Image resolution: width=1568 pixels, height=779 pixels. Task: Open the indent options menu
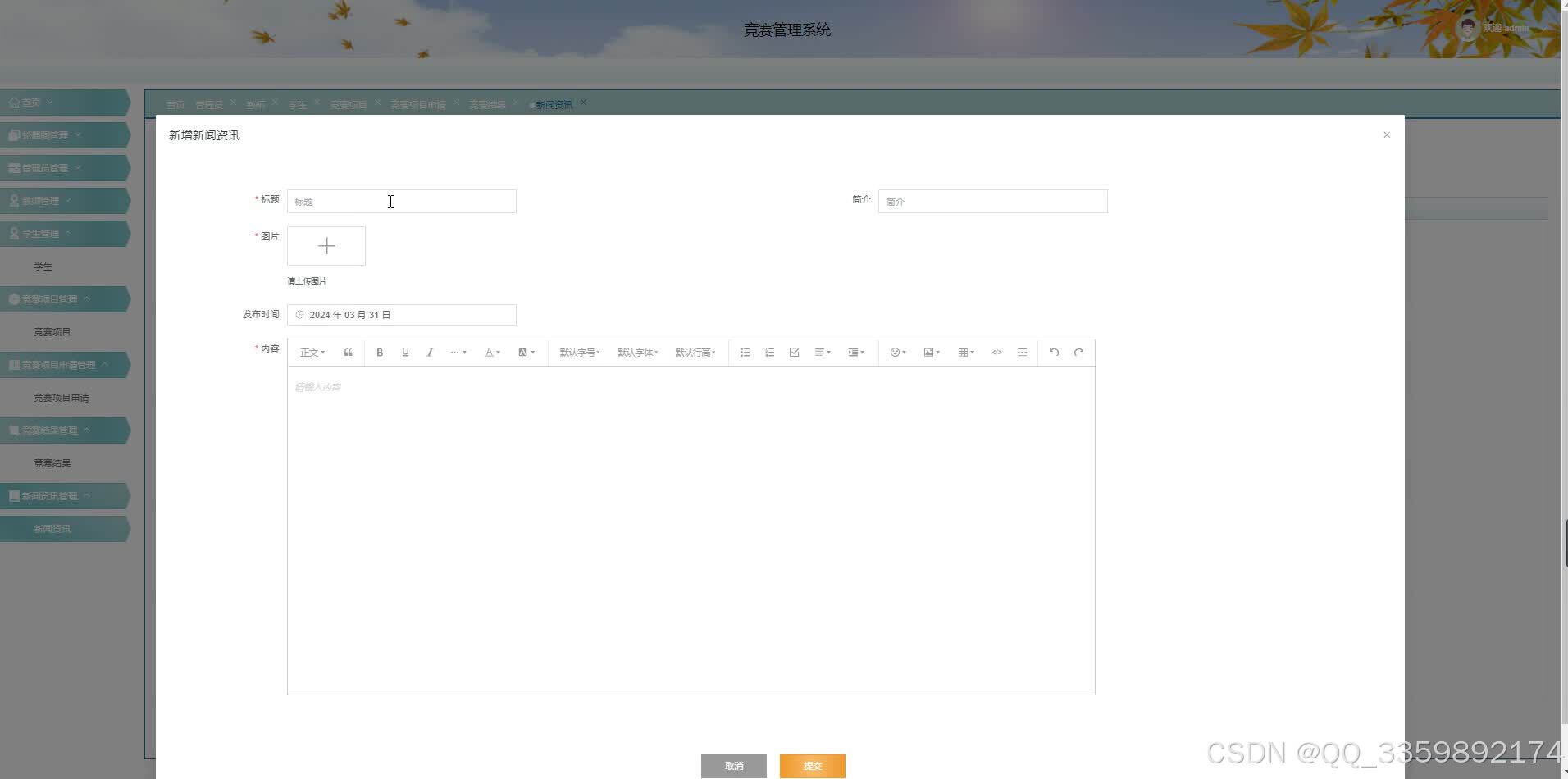856,353
